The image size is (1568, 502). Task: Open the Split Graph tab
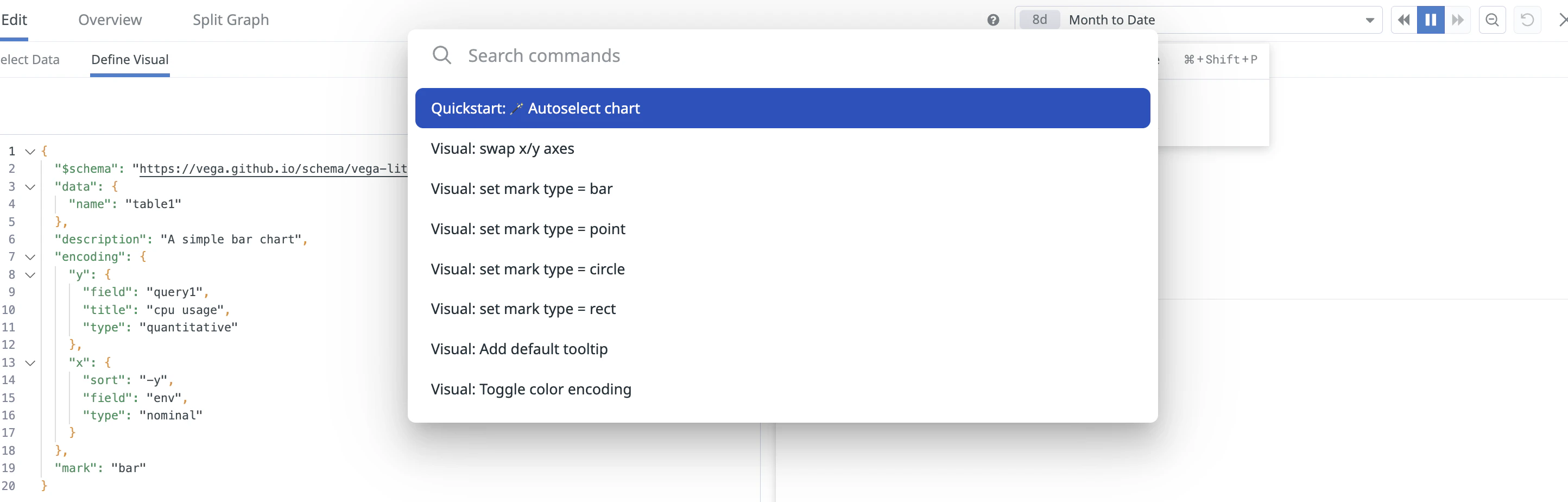tap(231, 20)
